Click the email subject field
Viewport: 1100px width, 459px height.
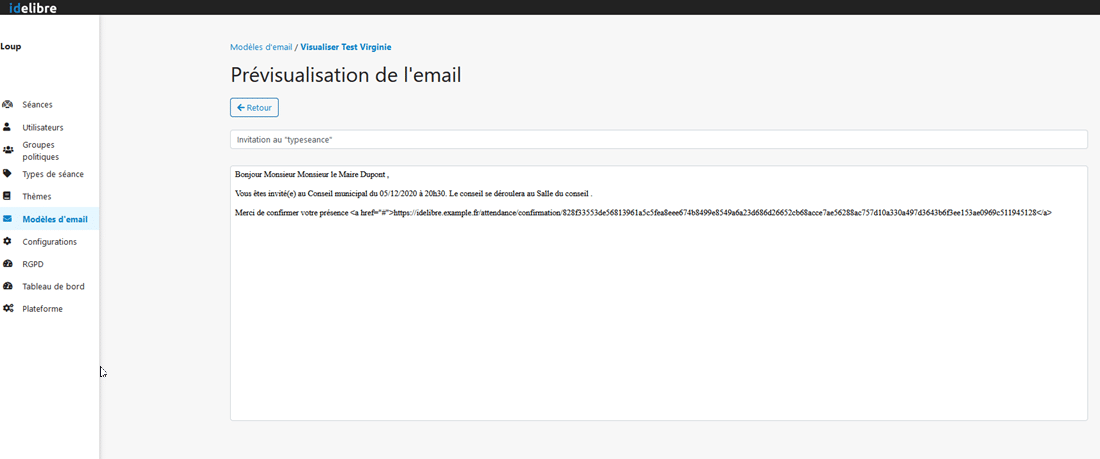(658, 140)
